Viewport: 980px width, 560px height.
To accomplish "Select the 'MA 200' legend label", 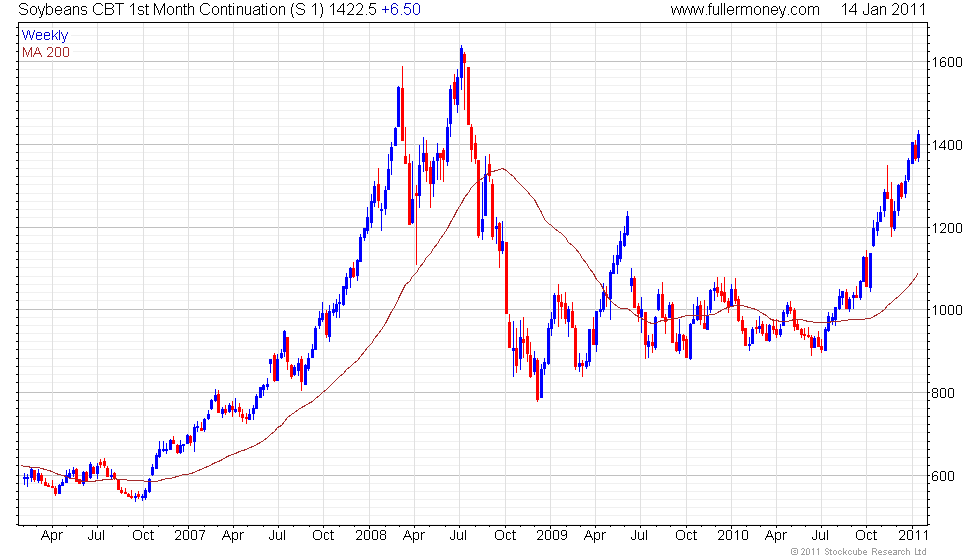I will pyautogui.click(x=46, y=52).
